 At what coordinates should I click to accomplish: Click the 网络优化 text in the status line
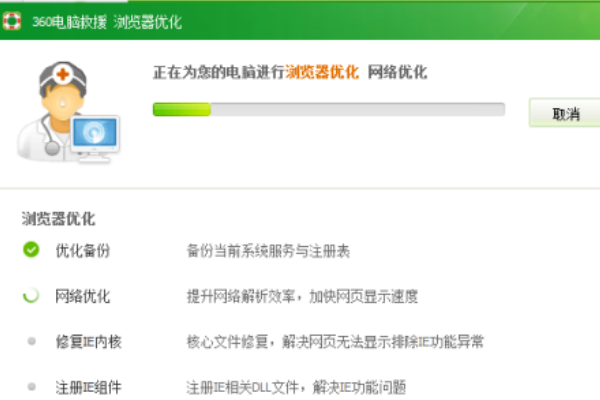[x=397, y=72]
